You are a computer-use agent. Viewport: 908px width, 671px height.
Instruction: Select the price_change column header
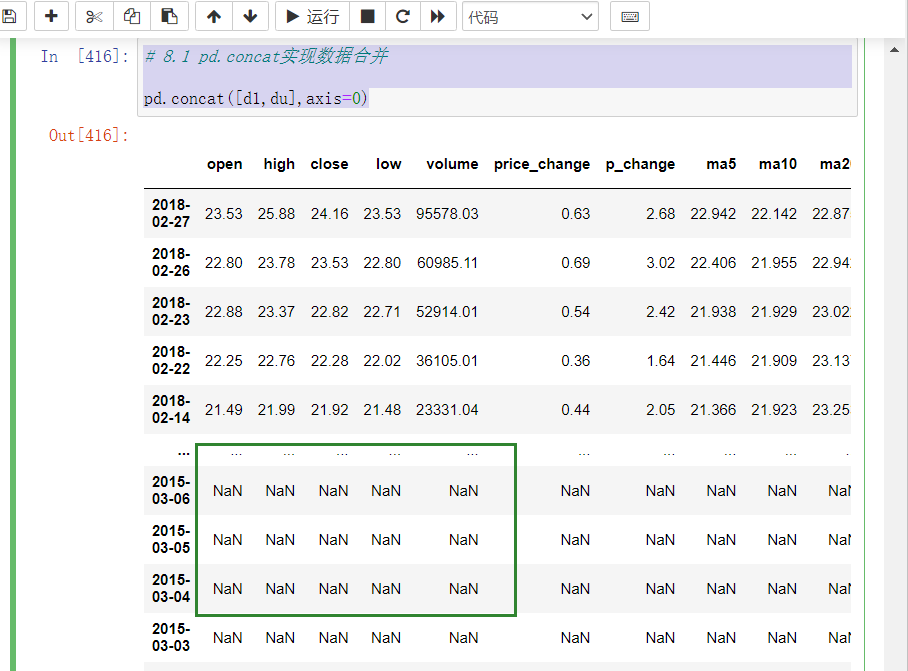[x=542, y=164]
